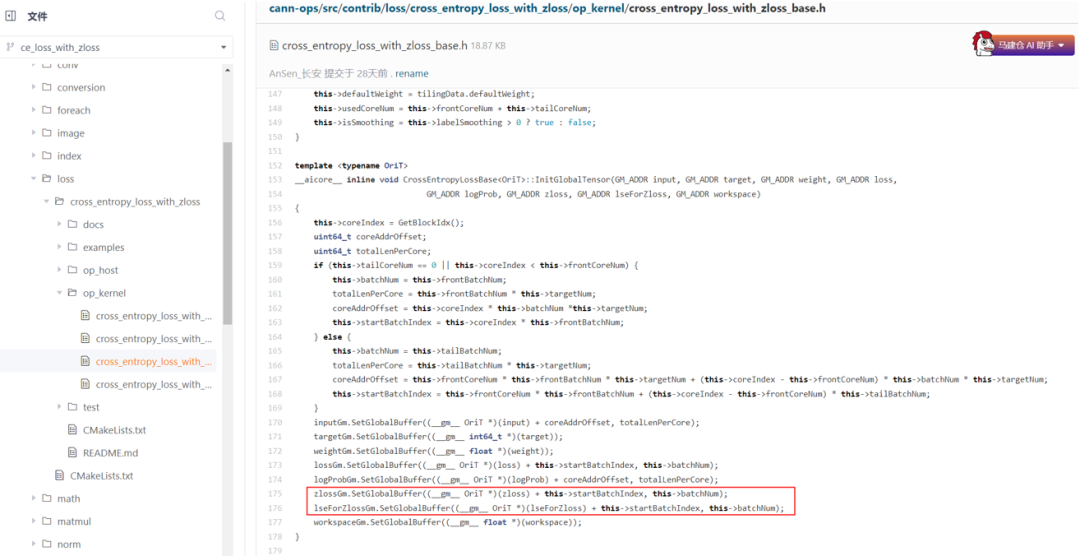The height and width of the screenshot is (556, 1080).
Task: Click author name AnSen_长安
Action: [x=295, y=74]
